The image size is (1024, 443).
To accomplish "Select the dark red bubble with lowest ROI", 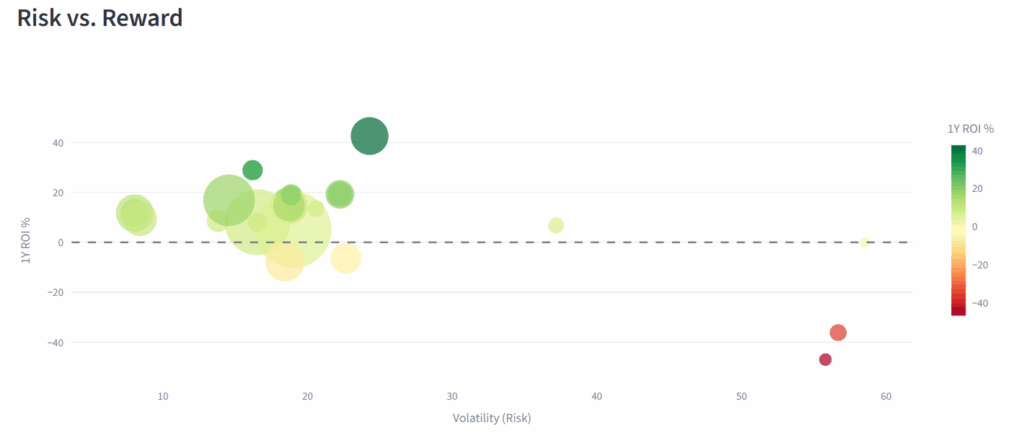I will [825, 360].
